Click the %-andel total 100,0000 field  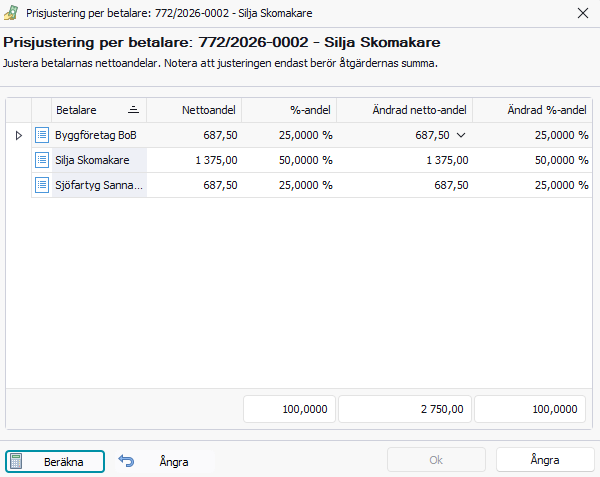(289, 409)
